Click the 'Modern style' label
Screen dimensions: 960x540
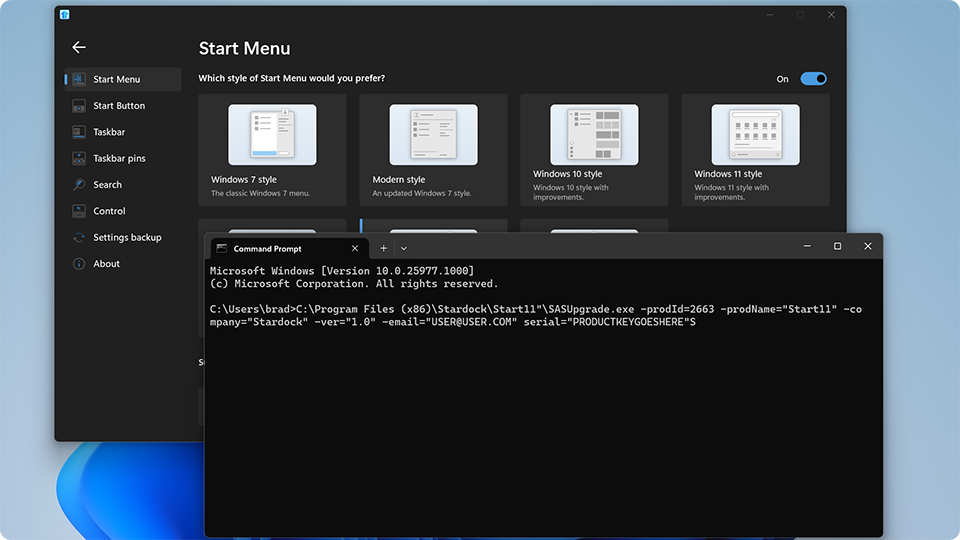(x=399, y=179)
